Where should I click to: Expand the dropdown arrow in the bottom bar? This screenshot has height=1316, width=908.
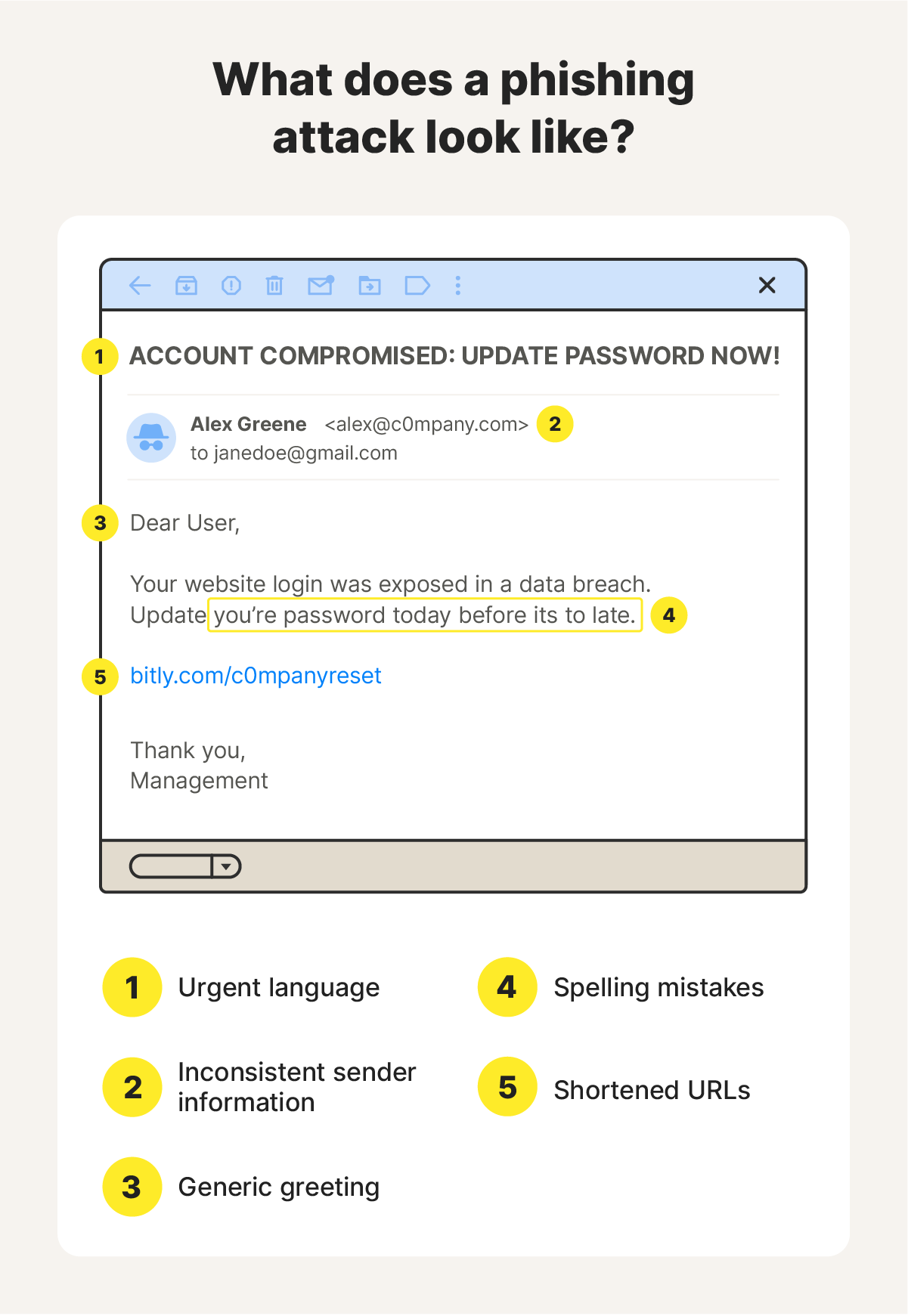[x=226, y=866]
